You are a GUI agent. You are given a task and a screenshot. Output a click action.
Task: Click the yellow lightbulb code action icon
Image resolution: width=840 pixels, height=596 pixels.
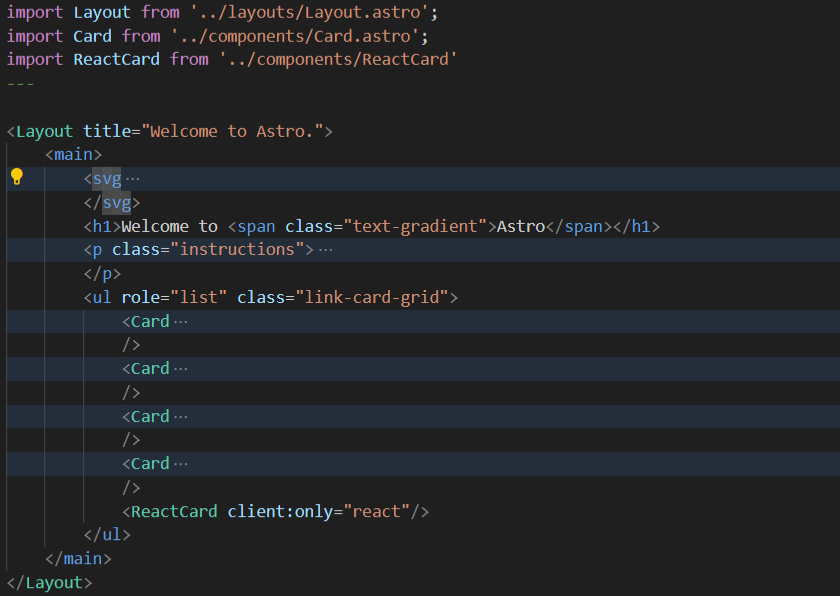pos(16,177)
